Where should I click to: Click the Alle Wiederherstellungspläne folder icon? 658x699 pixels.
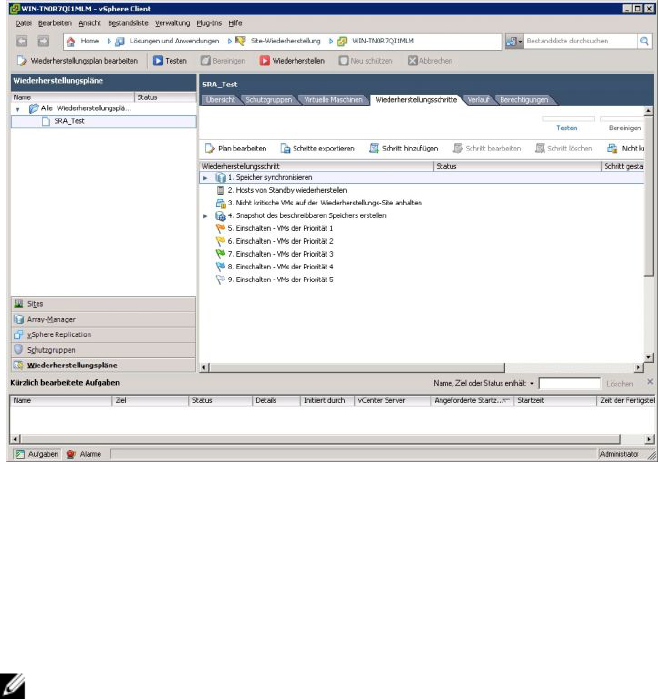coord(33,108)
